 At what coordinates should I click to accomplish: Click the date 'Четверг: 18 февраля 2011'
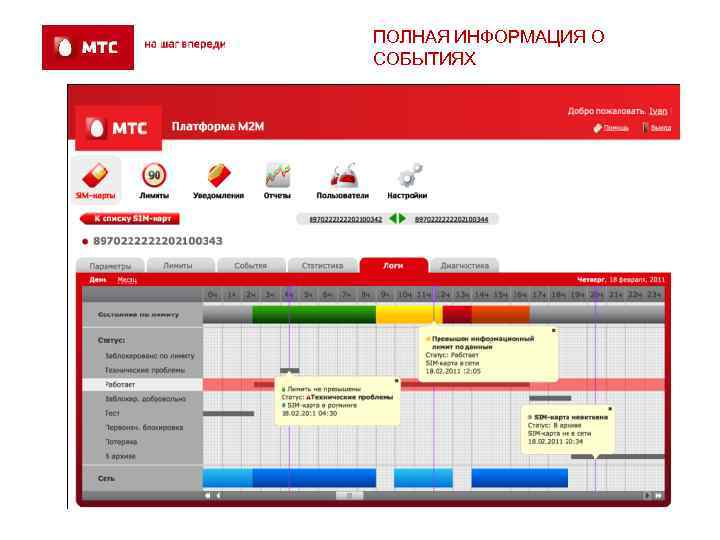(x=621, y=280)
